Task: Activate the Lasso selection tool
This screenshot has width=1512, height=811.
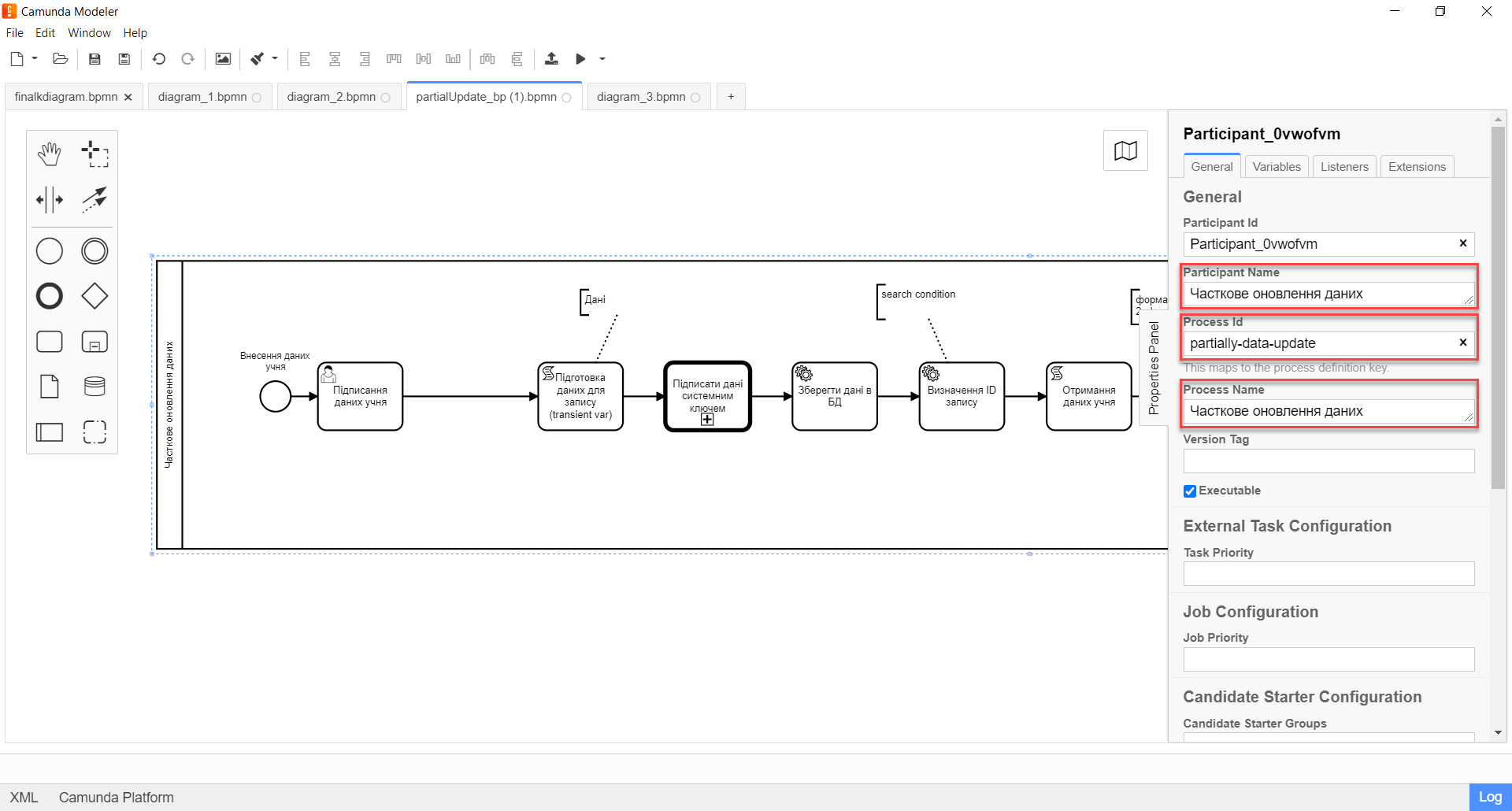Action: coord(94,154)
